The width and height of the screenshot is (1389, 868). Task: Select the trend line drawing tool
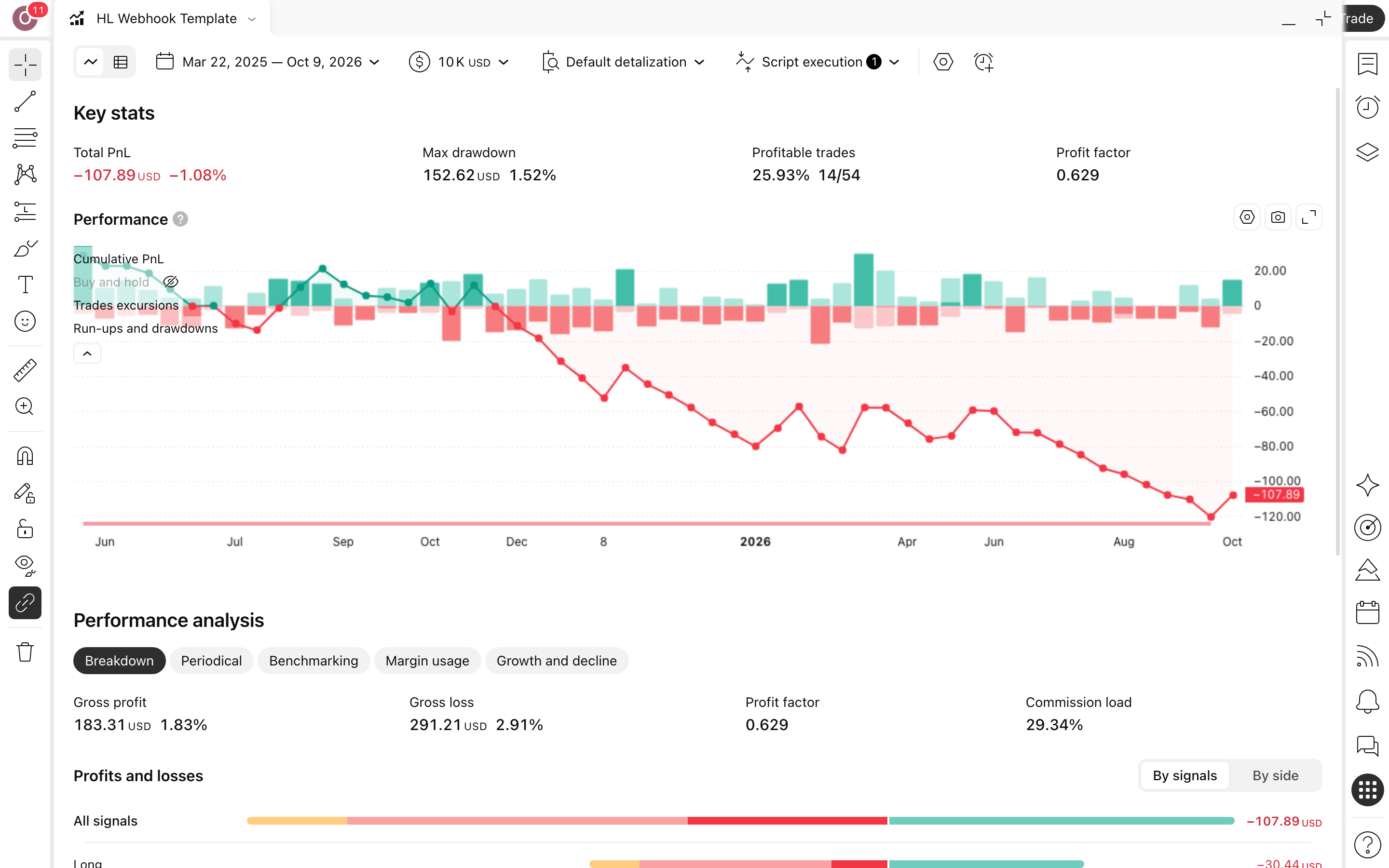point(25,102)
